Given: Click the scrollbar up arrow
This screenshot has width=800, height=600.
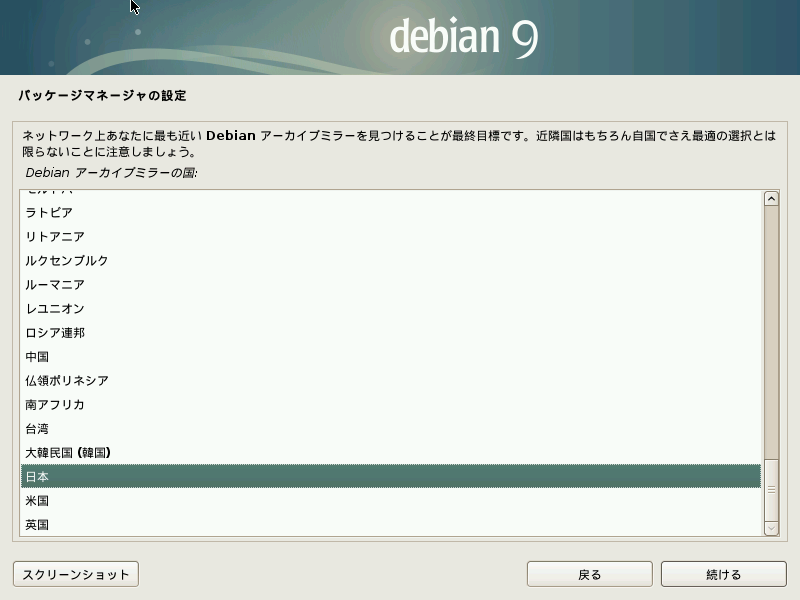Looking at the screenshot, I should (x=771, y=198).
